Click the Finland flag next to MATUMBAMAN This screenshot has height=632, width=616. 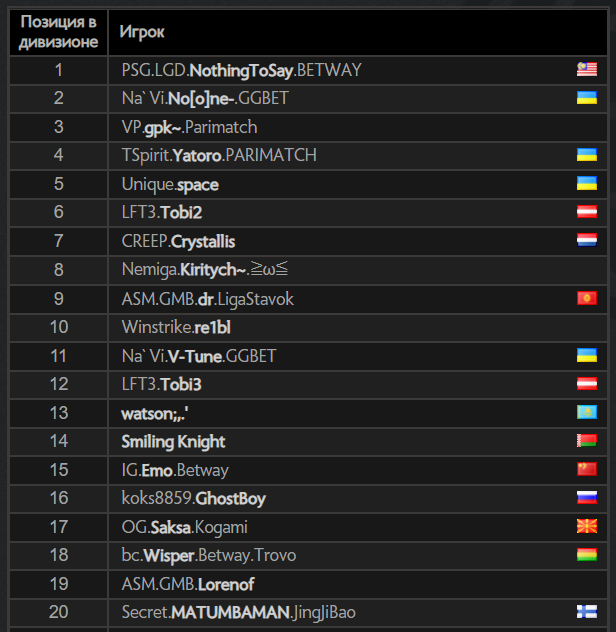(587, 612)
